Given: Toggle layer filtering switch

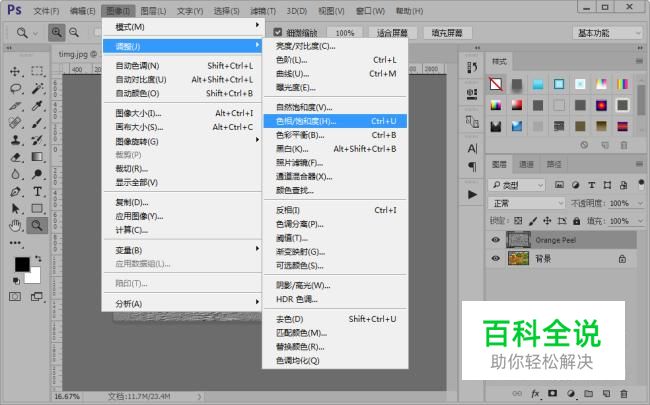Looking at the screenshot, I should point(641,184).
